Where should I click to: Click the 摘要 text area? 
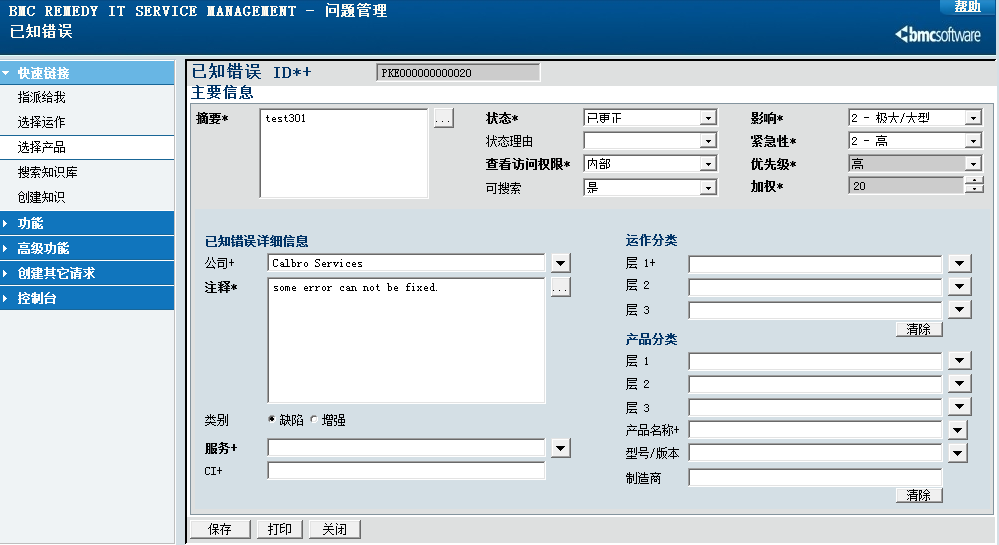pos(344,153)
